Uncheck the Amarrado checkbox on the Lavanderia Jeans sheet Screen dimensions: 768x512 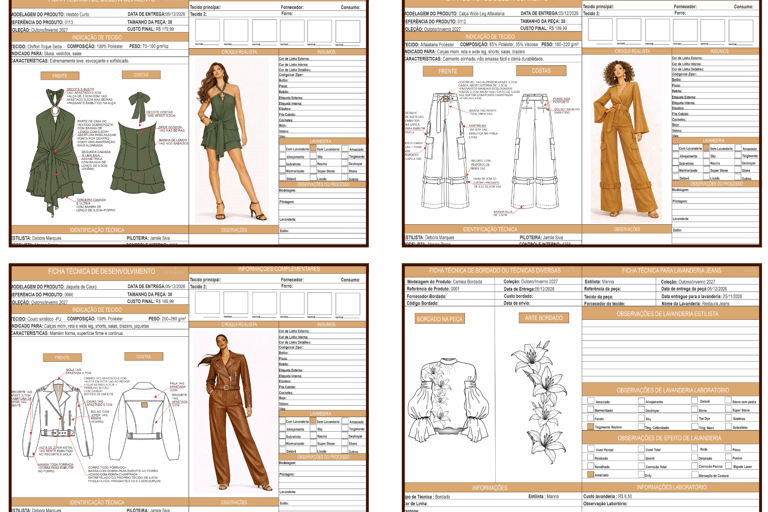pos(591,475)
